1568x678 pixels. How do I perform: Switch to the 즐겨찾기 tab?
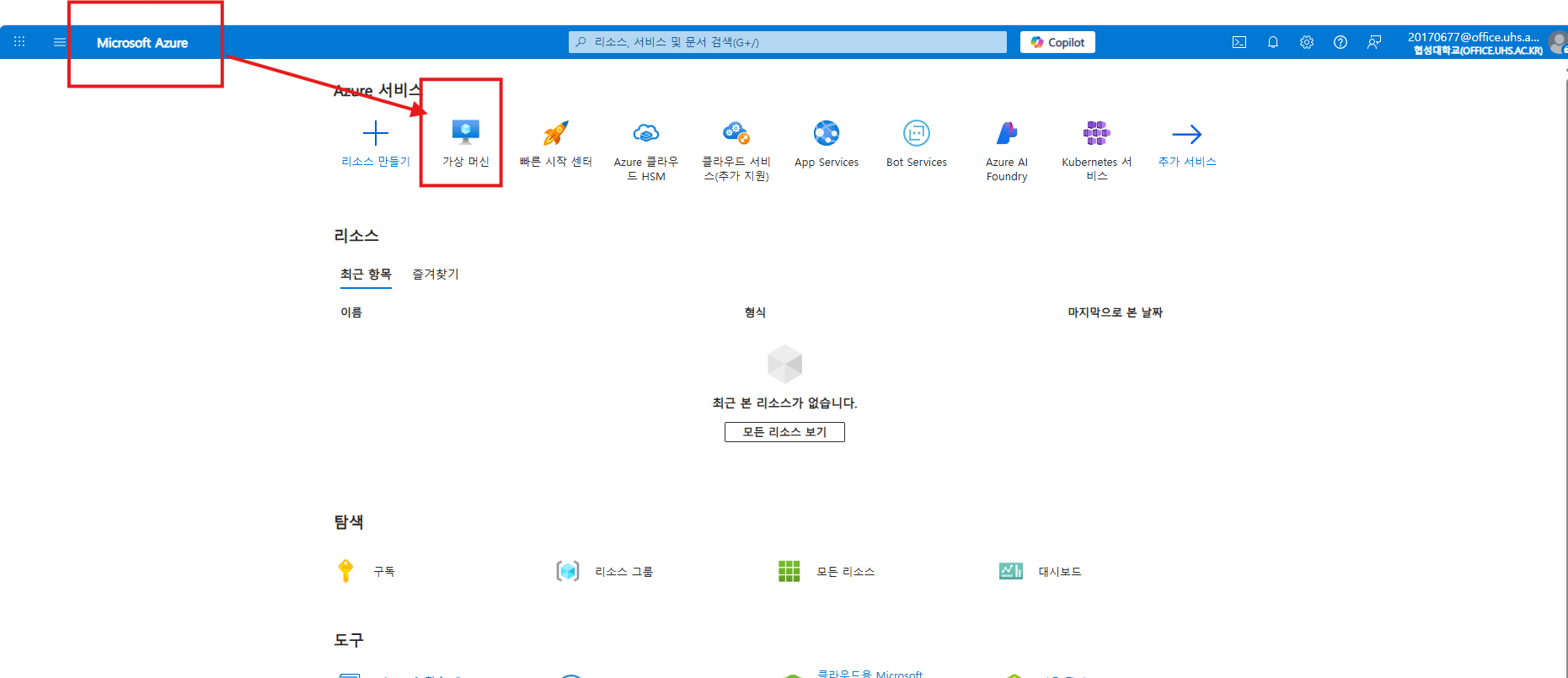click(x=436, y=275)
